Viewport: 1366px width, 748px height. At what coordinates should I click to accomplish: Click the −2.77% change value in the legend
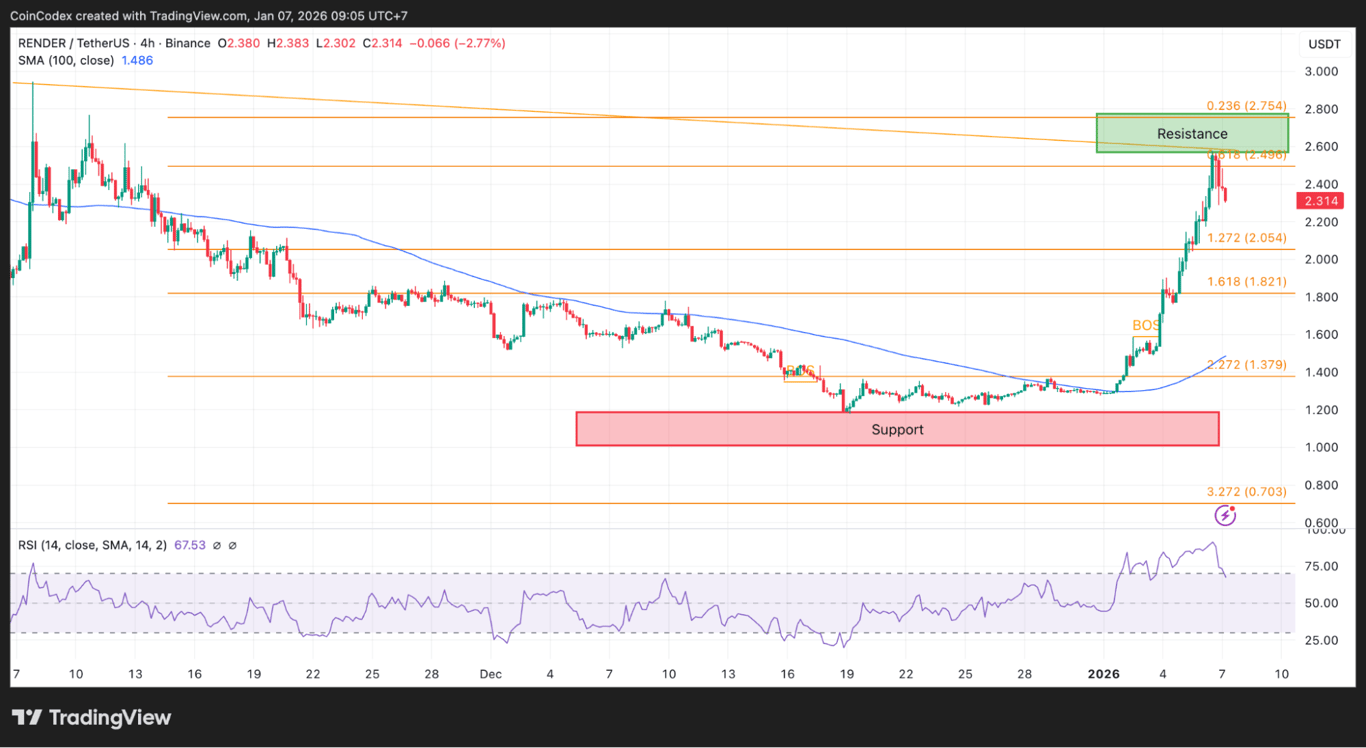(481, 43)
